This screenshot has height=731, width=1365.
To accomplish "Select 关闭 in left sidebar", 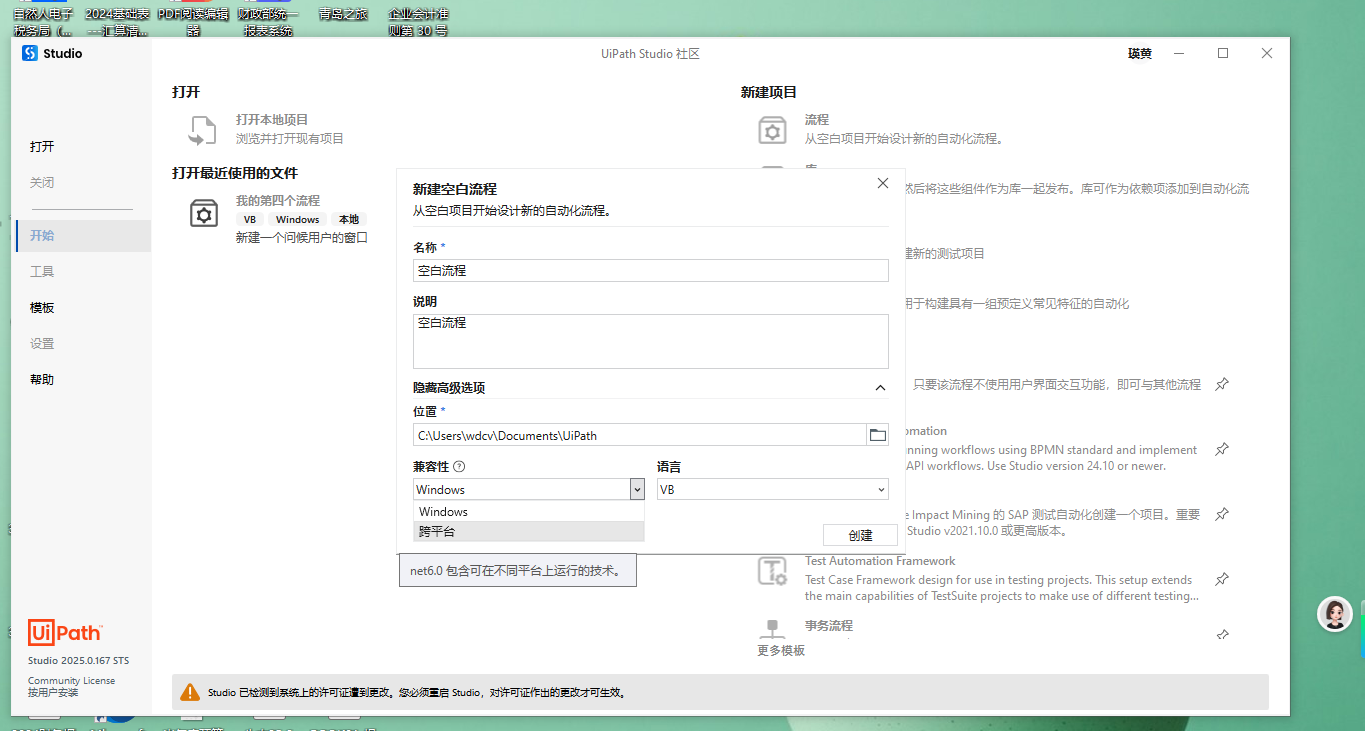I will (x=42, y=183).
